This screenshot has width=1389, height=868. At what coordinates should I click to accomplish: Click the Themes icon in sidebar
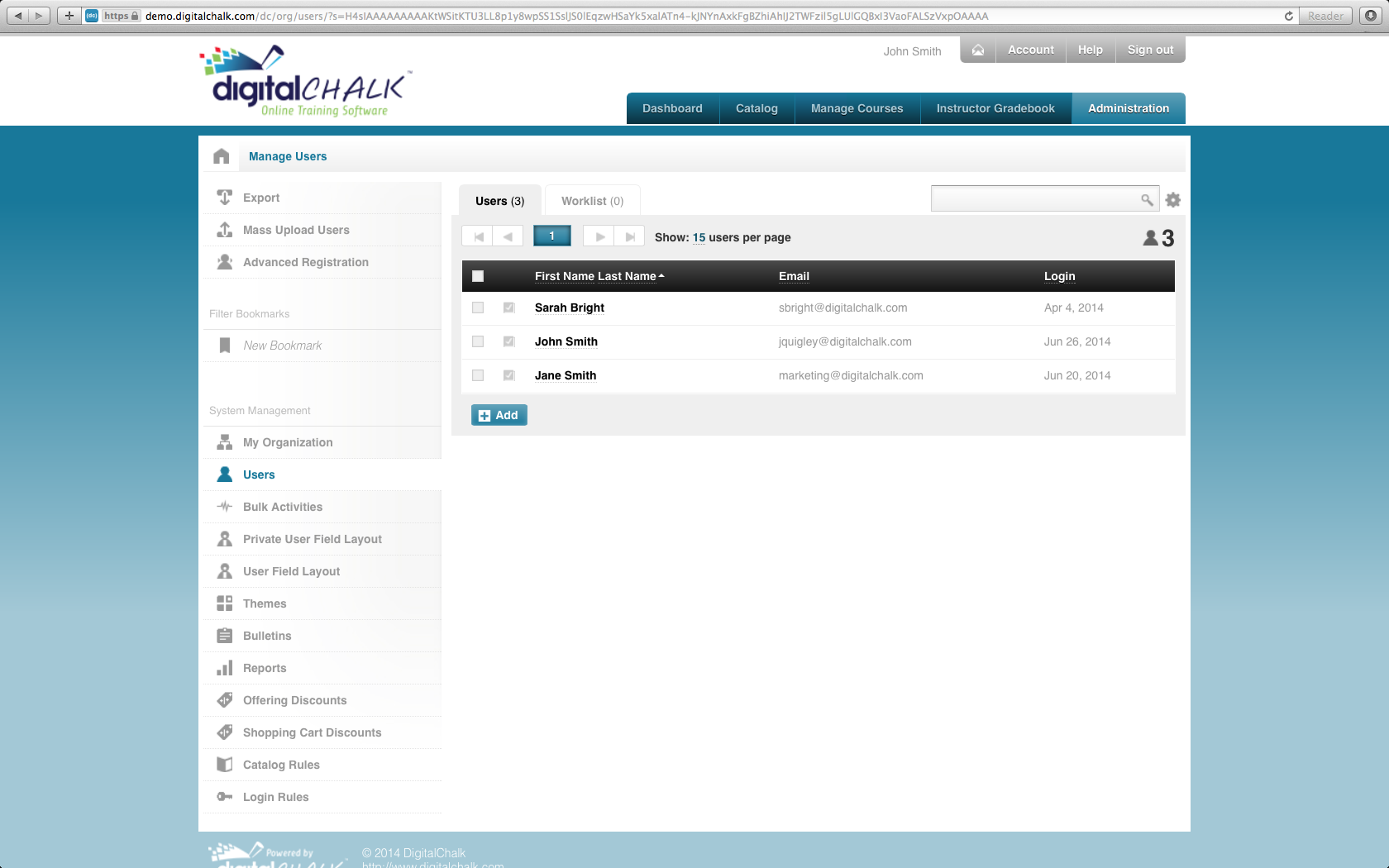click(x=223, y=603)
